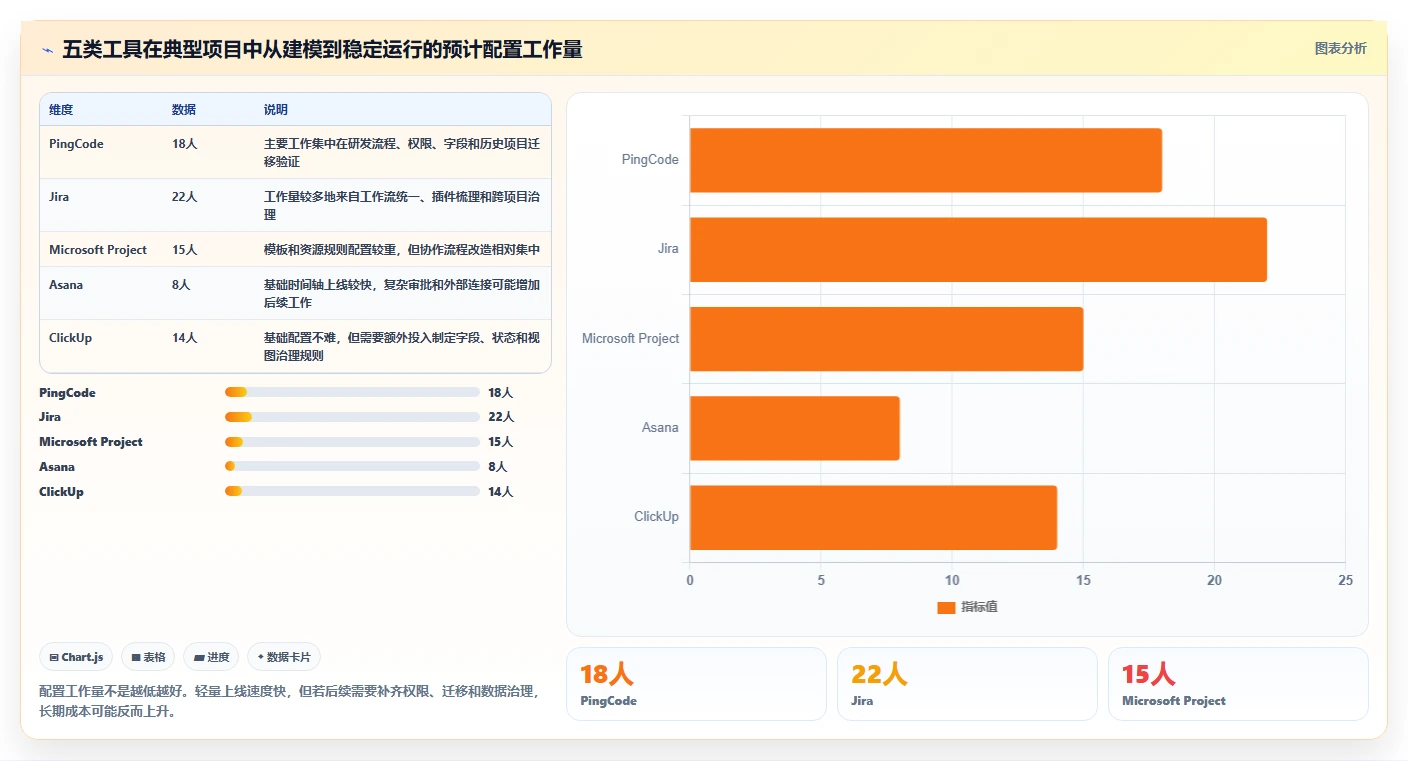Click the 数据 column header
Screen dimensions: 1408x761
click(184, 110)
